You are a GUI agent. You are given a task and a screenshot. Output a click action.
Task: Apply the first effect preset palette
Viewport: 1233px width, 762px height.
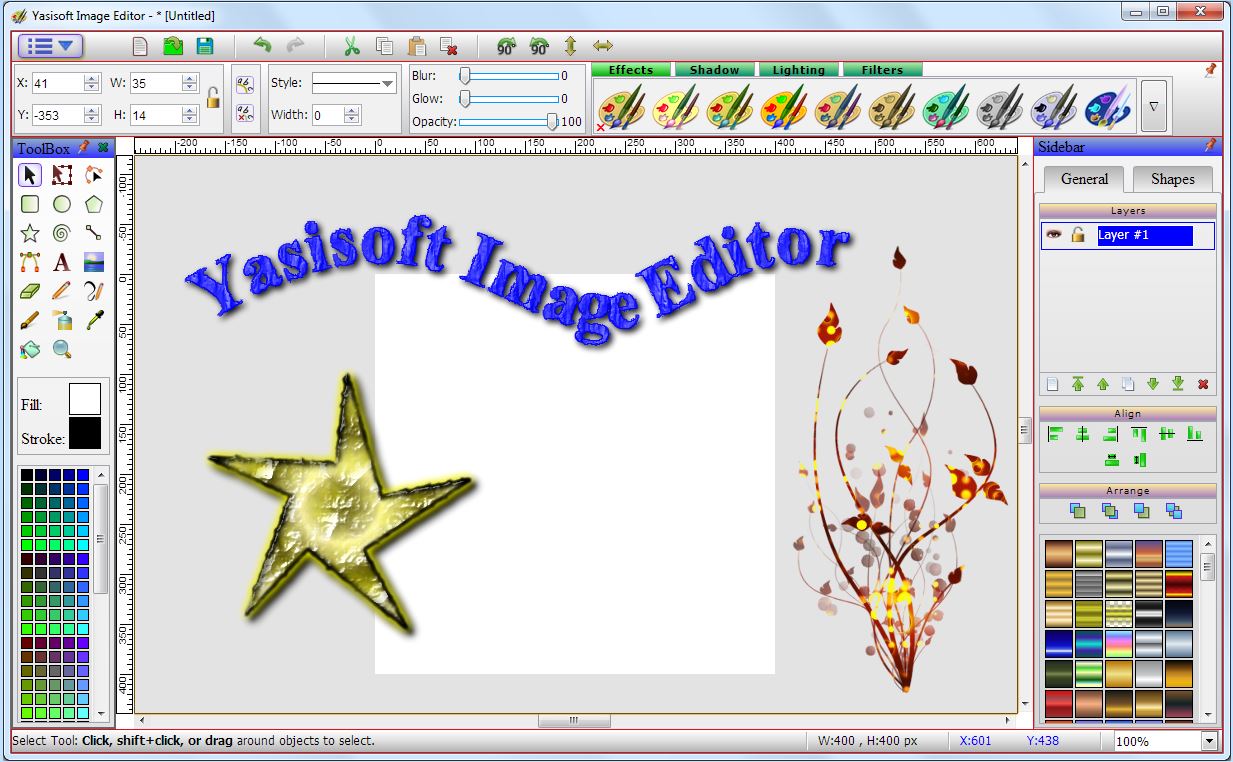pos(621,105)
